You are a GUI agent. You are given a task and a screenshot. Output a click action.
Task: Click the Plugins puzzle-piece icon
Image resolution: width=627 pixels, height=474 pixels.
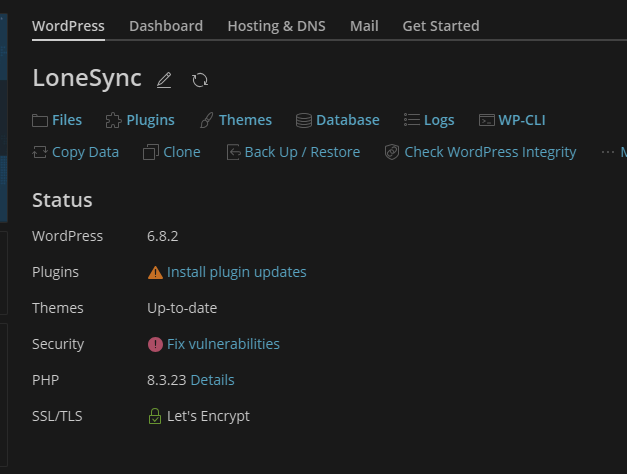114,120
